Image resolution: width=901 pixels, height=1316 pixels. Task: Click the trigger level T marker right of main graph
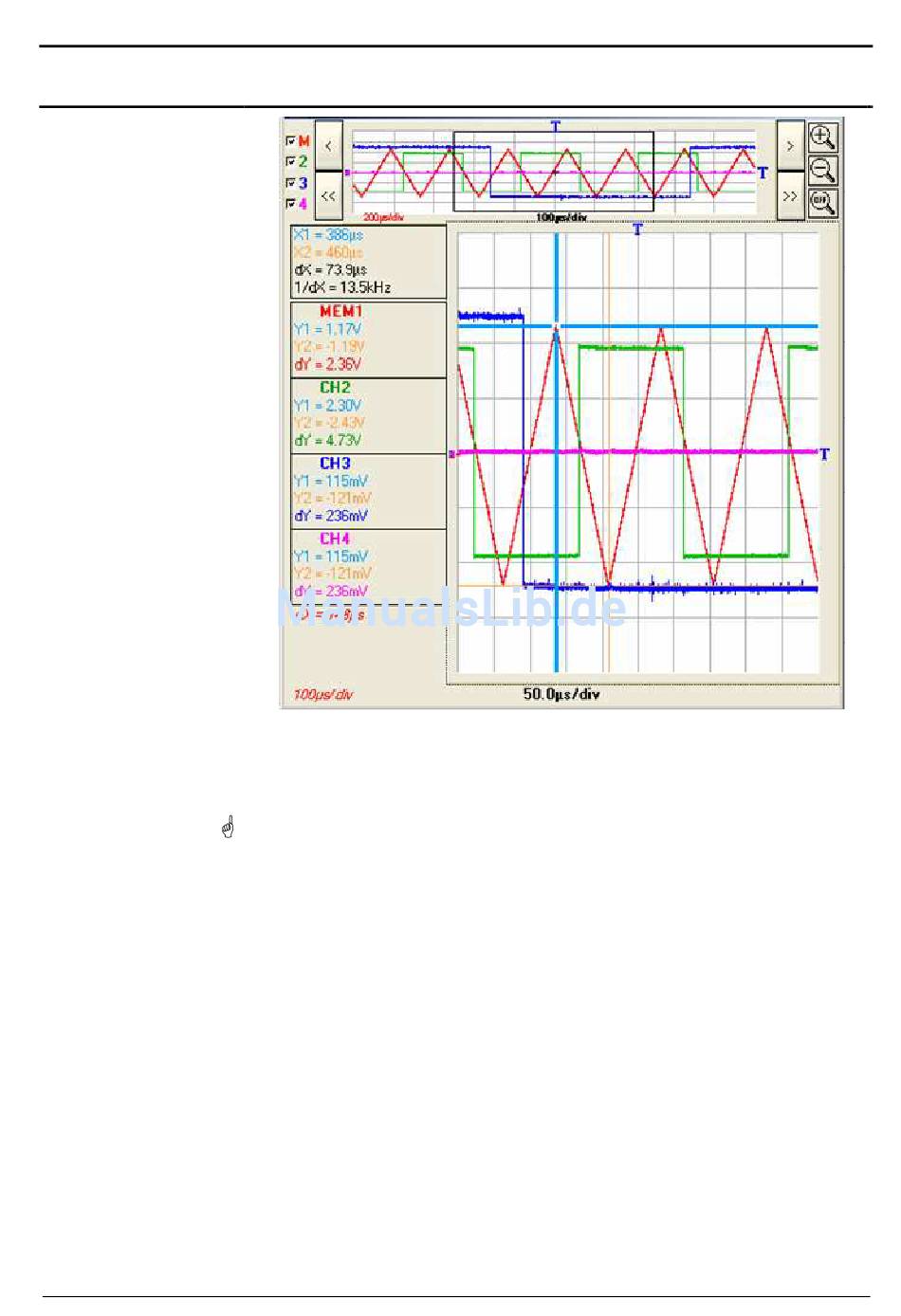[x=824, y=455]
